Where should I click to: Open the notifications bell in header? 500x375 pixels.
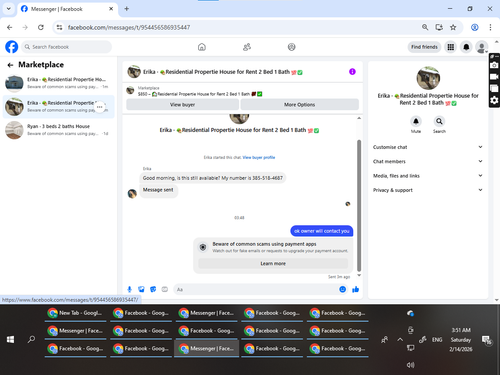pos(466,47)
